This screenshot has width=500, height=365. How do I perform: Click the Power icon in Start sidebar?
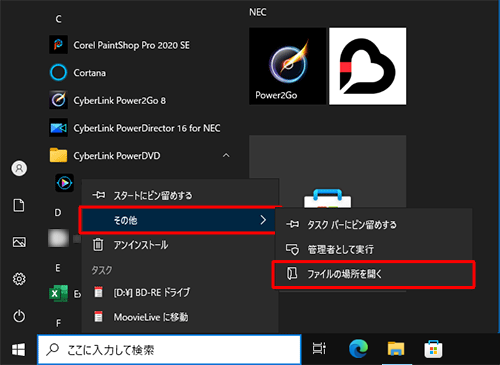(x=19, y=316)
